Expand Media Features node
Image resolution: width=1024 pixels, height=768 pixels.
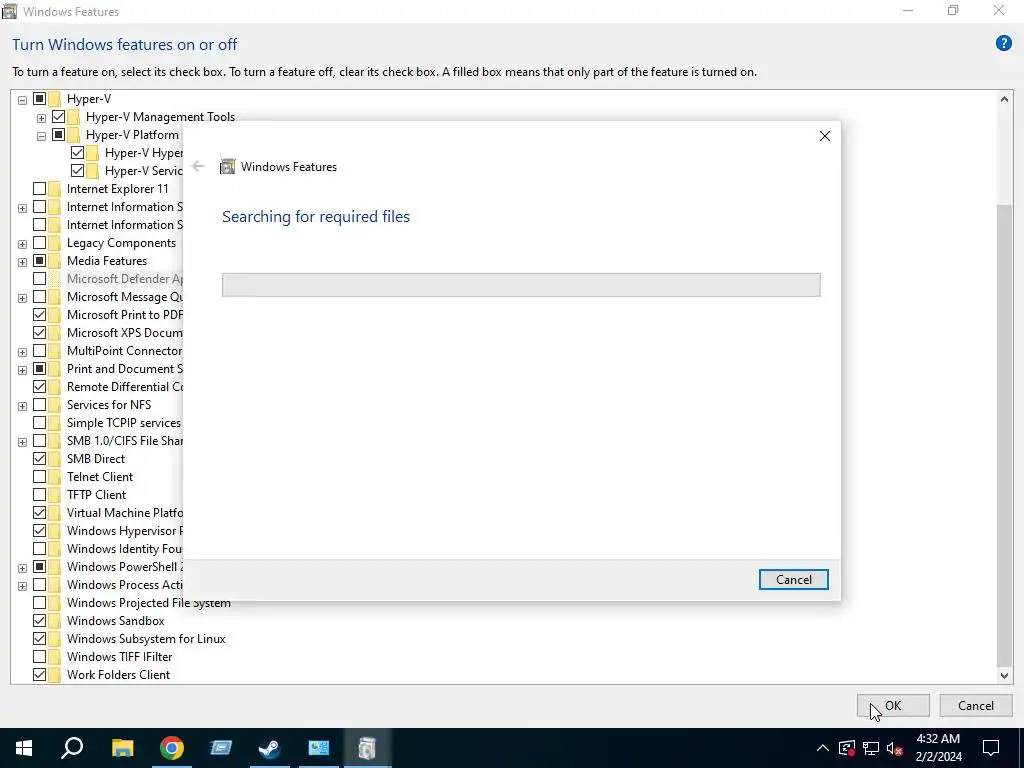tap(22, 262)
